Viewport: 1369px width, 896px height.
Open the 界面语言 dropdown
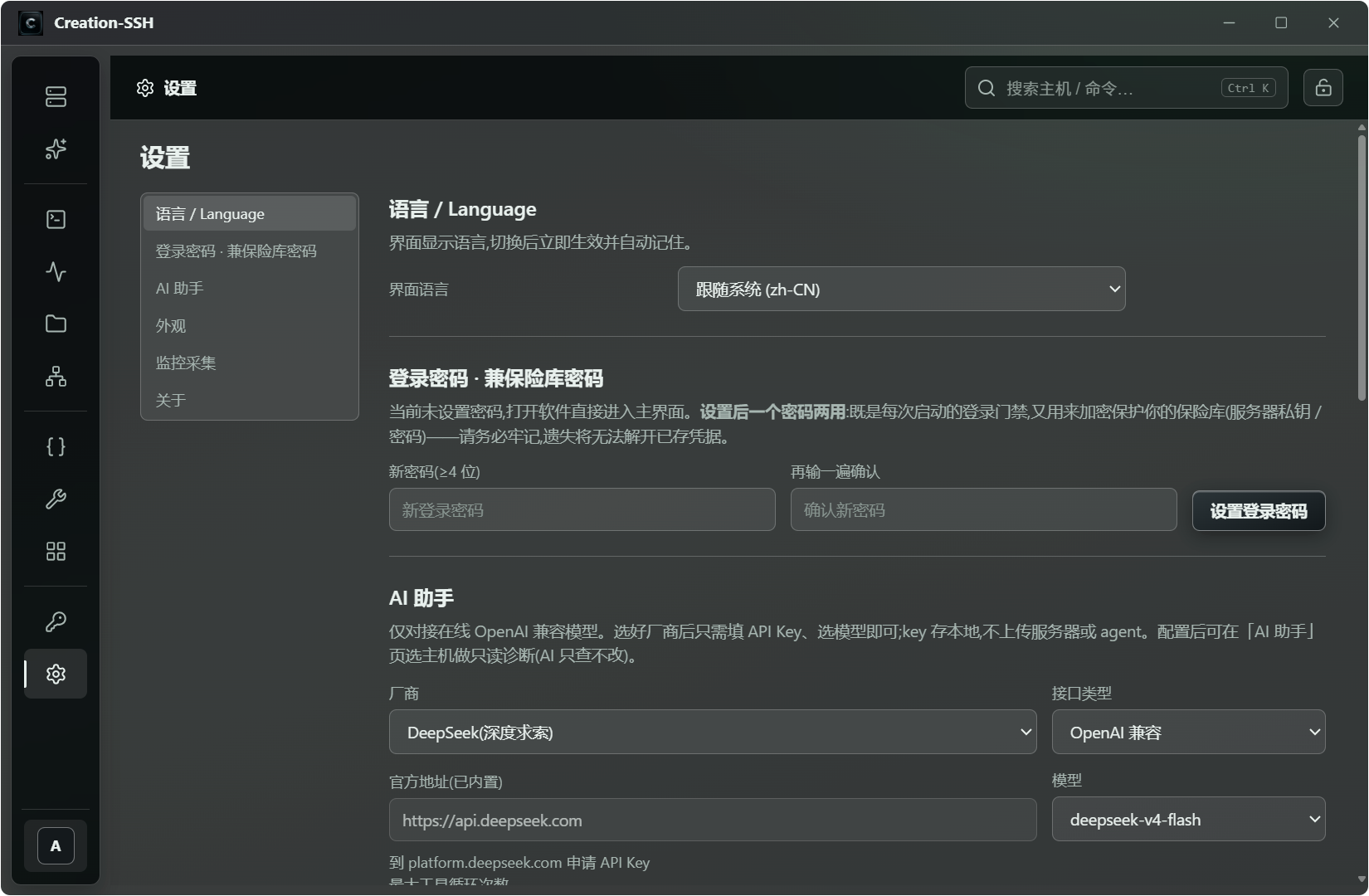click(x=901, y=289)
